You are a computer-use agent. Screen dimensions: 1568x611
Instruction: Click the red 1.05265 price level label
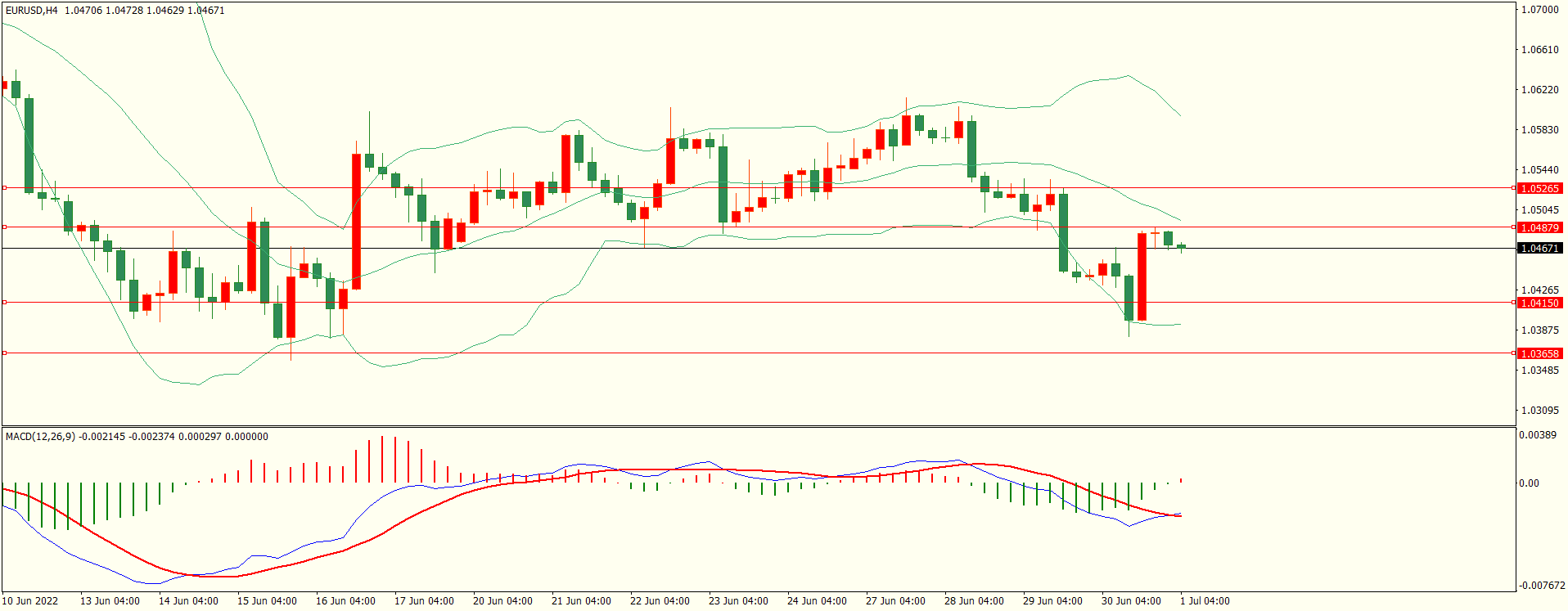1539,188
